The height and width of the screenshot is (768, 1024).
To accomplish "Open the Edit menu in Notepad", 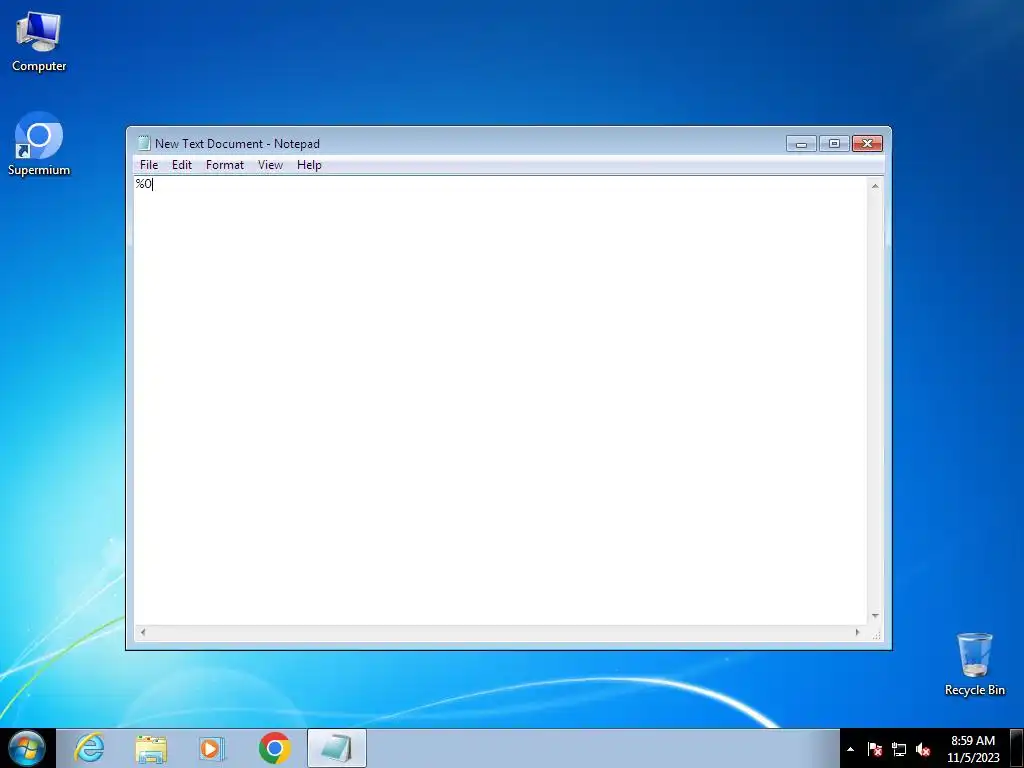I will coord(182,165).
